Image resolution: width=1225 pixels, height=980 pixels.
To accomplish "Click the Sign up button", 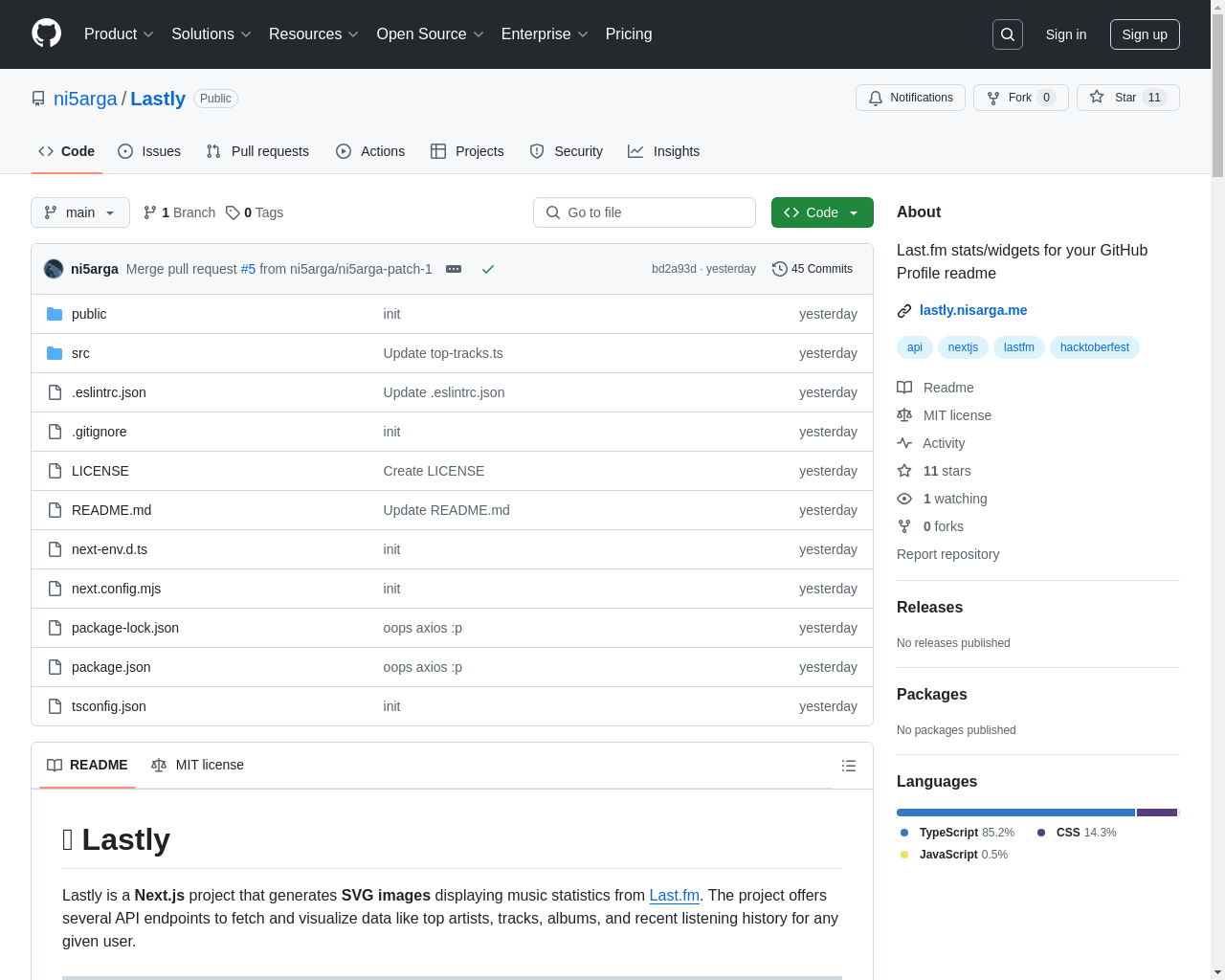I will click(x=1145, y=34).
